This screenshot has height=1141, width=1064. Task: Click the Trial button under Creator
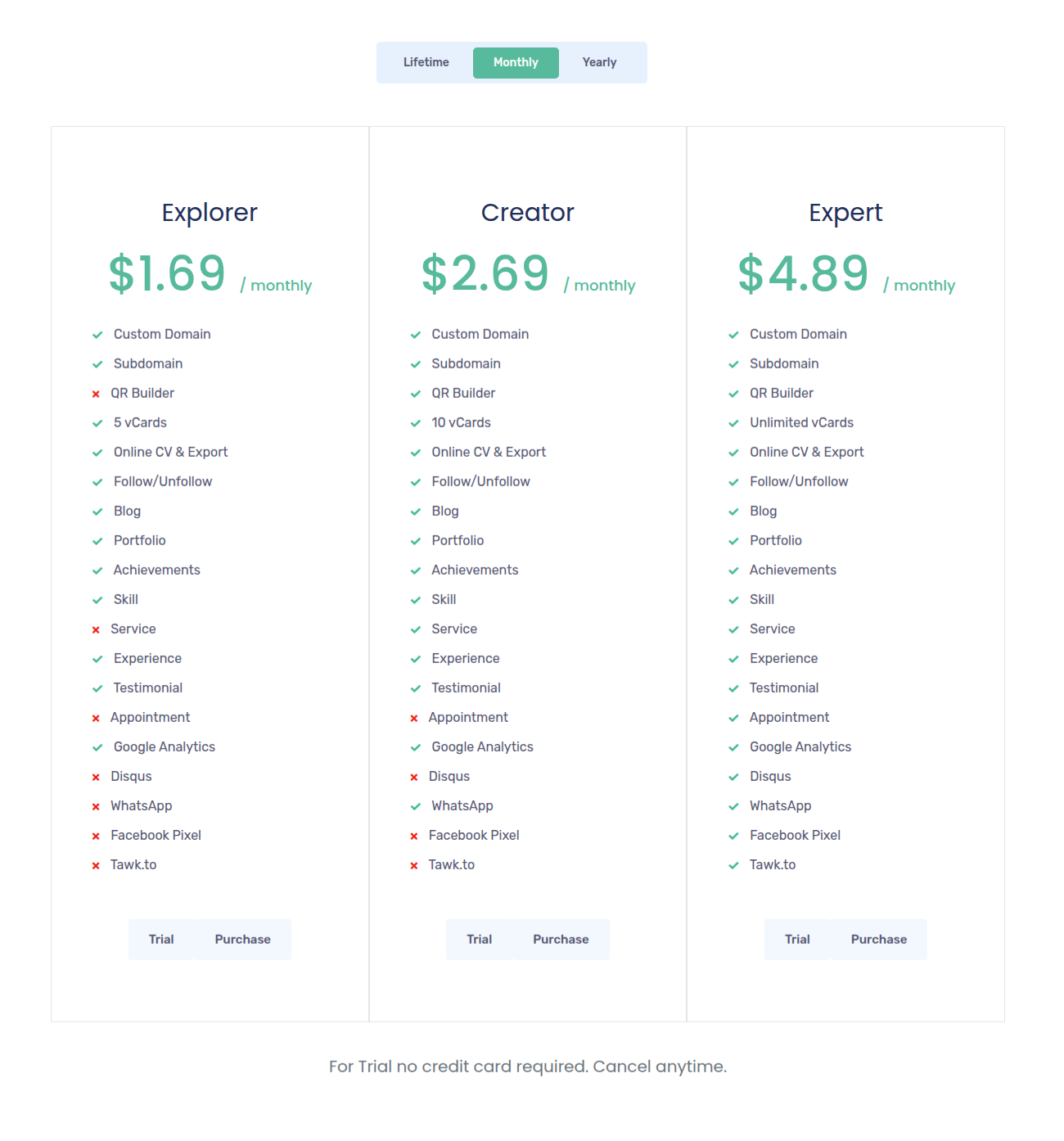point(479,939)
